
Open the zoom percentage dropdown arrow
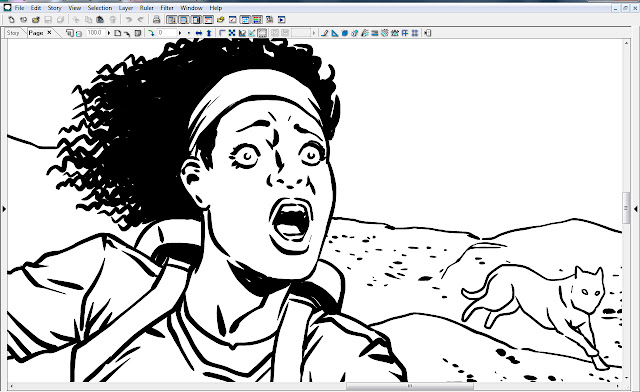click(109, 33)
